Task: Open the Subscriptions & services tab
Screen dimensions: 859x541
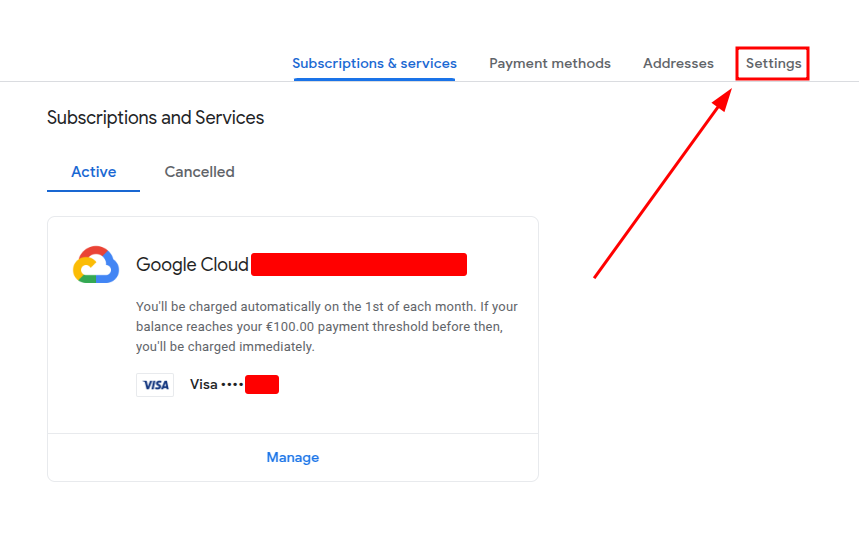Action: coord(374,63)
